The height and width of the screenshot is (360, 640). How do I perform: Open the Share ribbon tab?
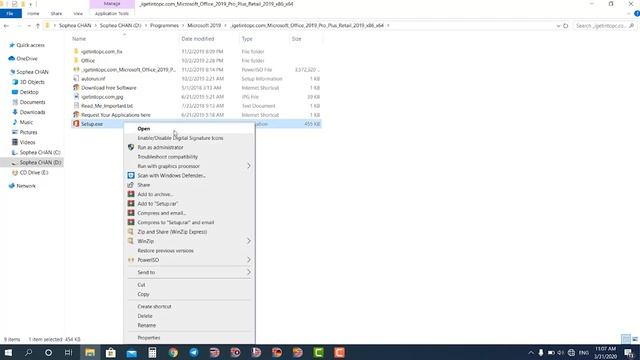tap(56, 13)
